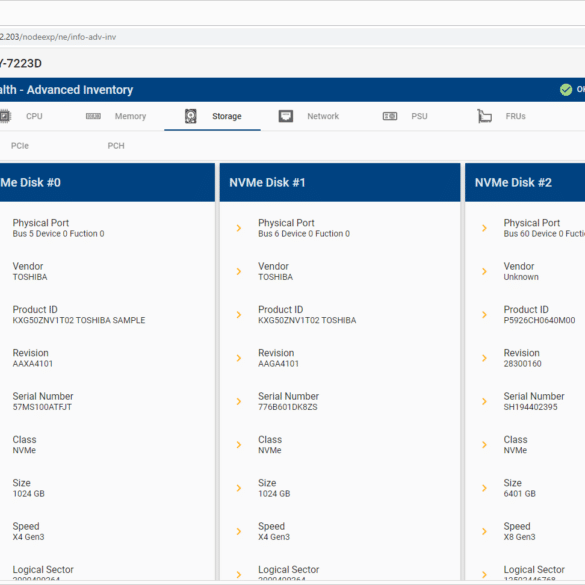Click the NVMe Disk #2 header

pos(525,182)
